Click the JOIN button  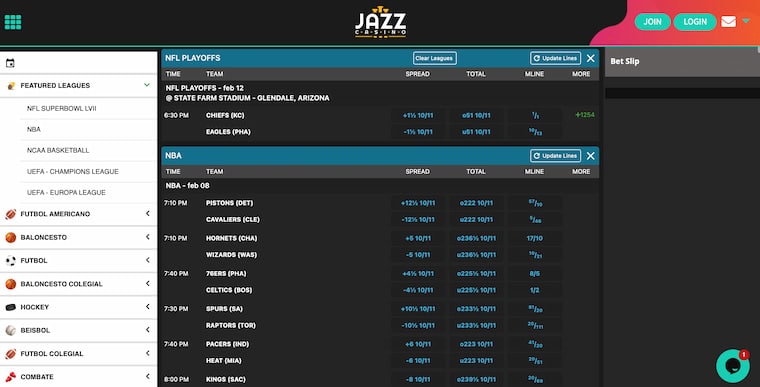[652, 22]
